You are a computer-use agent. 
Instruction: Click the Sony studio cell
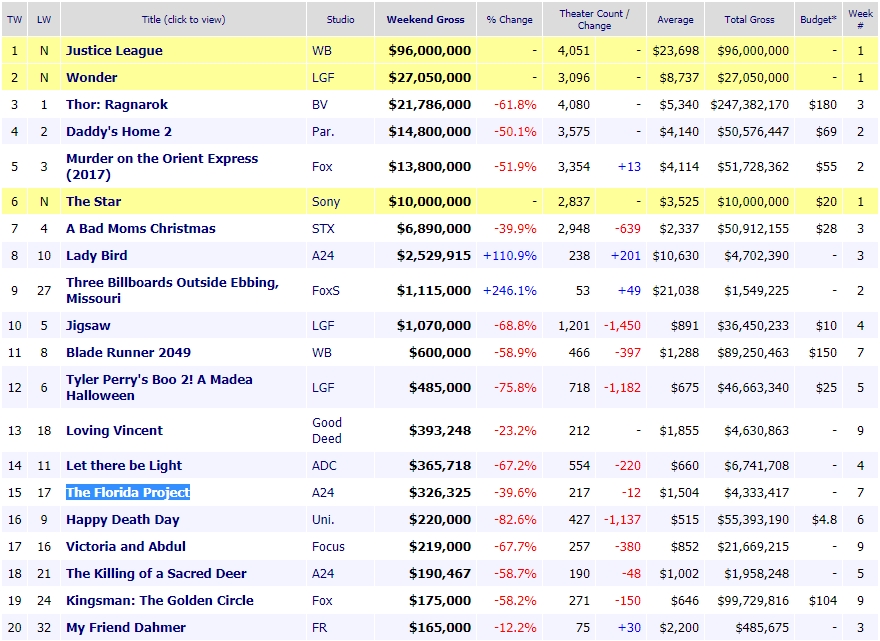click(x=326, y=202)
